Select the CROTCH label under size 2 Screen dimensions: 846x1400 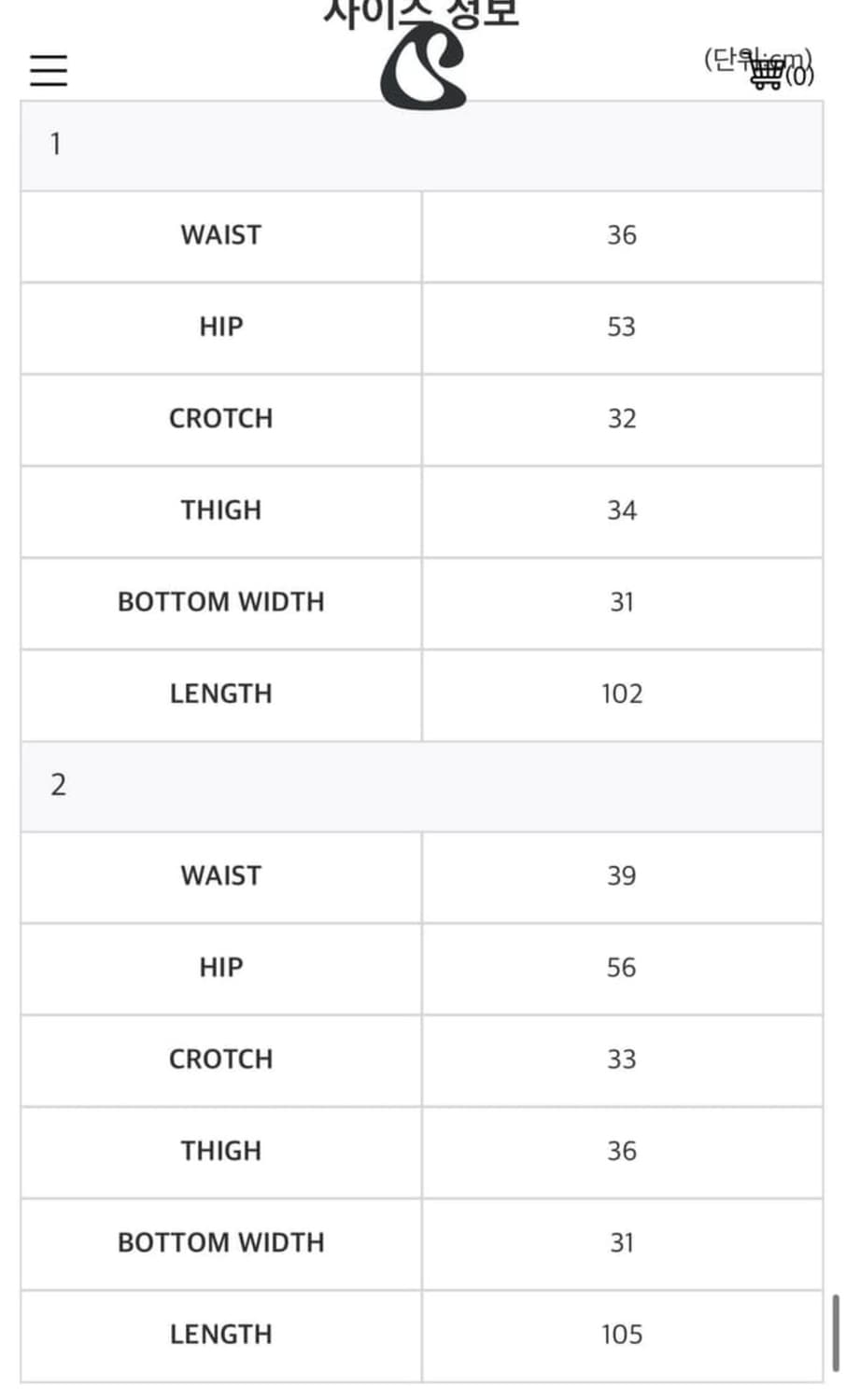click(x=221, y=1059)
